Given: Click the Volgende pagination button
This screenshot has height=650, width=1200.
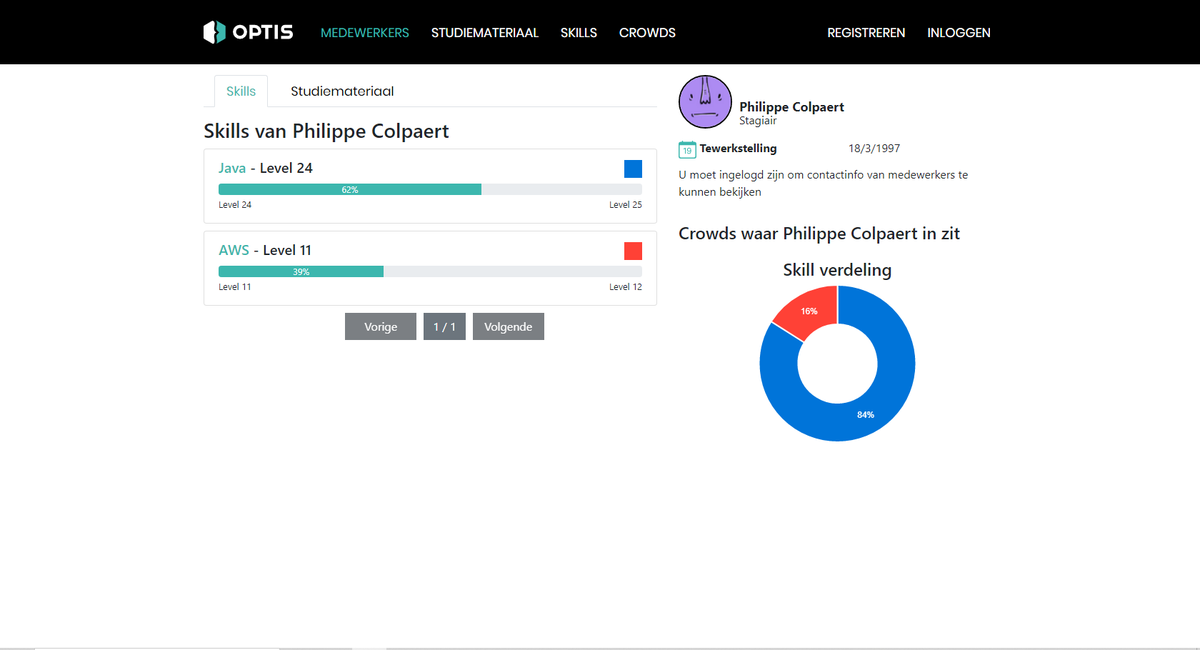Looking at the screenshot, I should 508,327.
